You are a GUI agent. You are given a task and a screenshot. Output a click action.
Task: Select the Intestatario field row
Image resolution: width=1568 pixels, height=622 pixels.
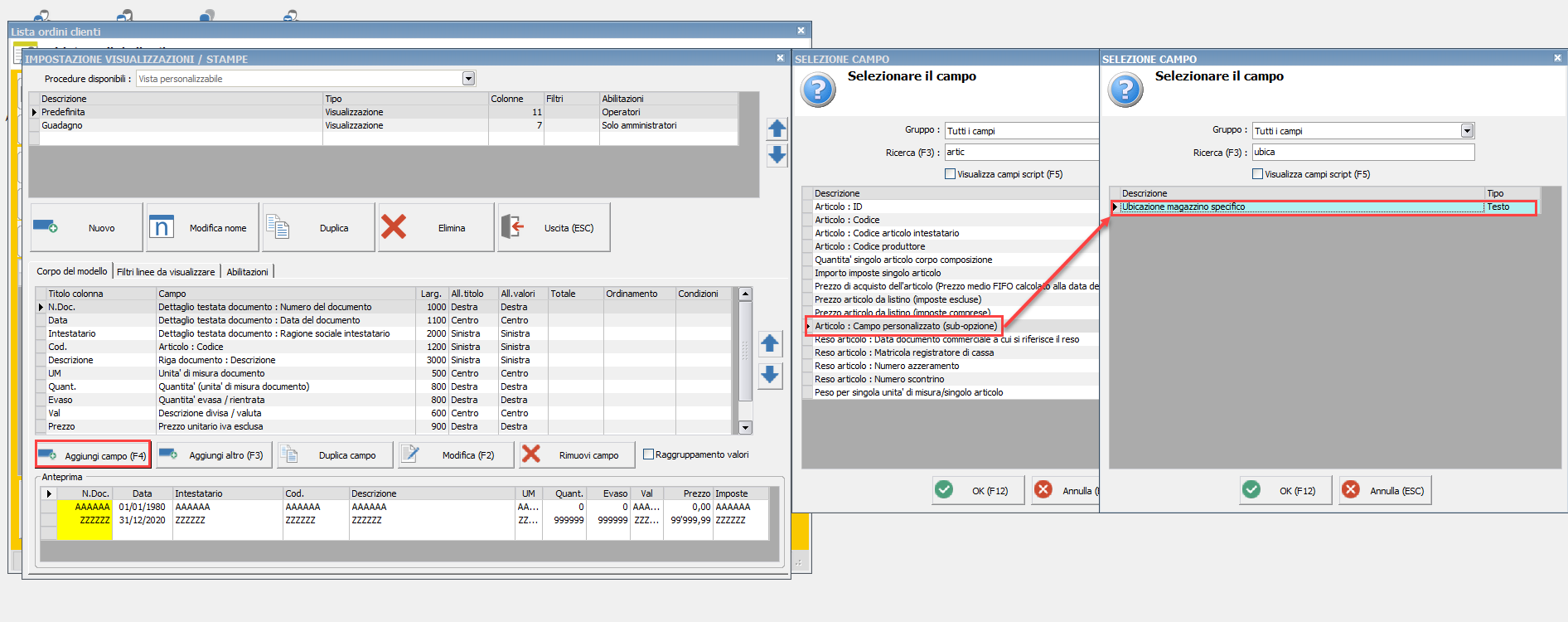tap(385, 333)
